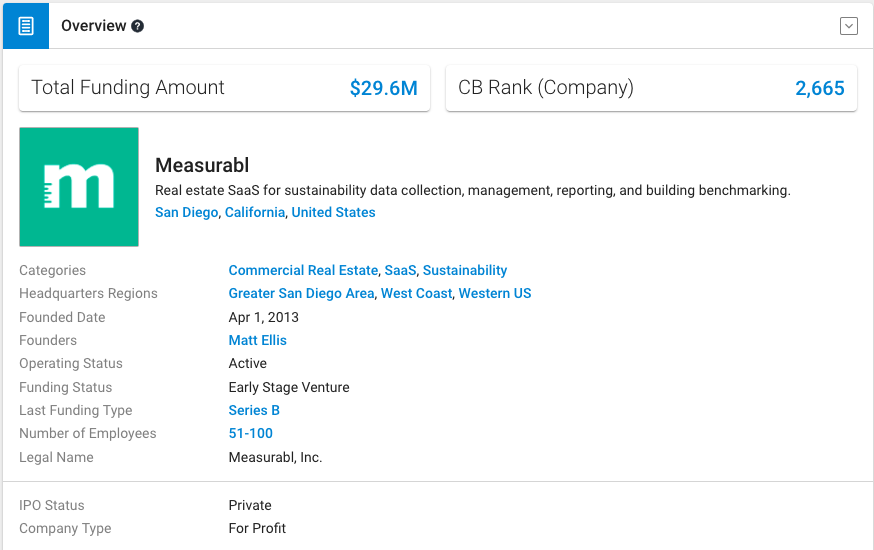Click the Headquarters Regions field label

coord(89,293)
